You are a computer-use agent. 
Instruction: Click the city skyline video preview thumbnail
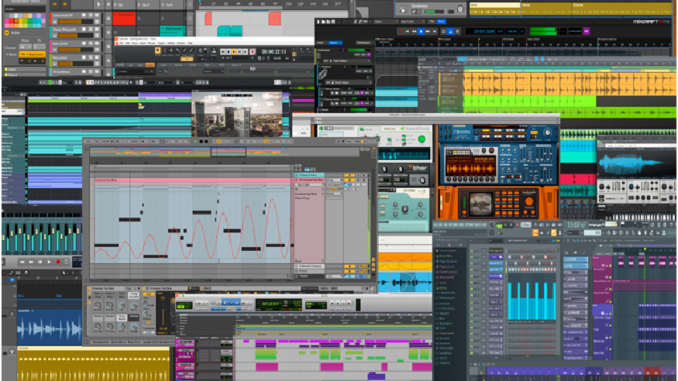click(237, 114)
